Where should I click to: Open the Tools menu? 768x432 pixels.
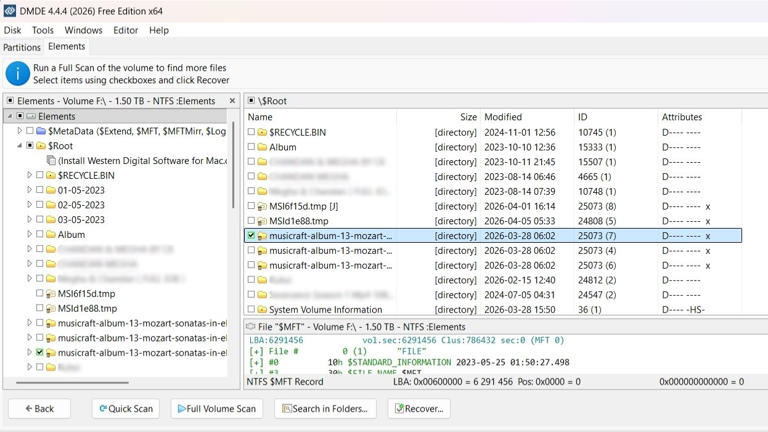click(42, 30)
